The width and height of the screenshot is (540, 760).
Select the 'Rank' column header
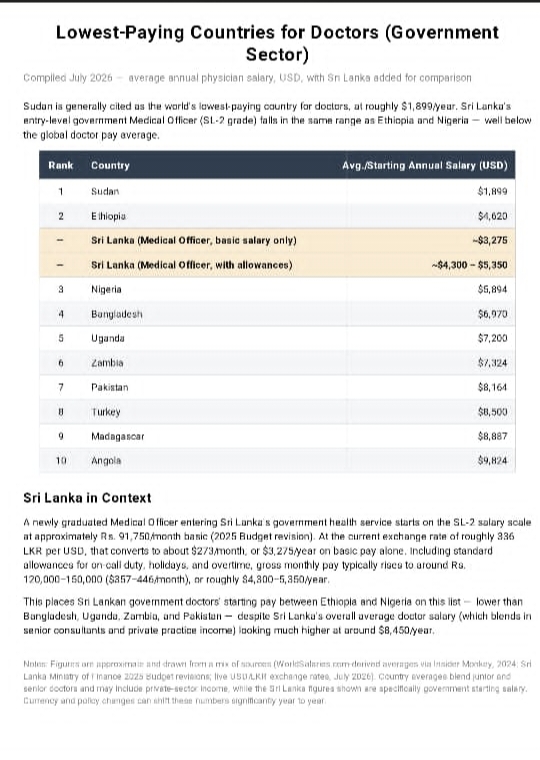click(x=61, y=165)
